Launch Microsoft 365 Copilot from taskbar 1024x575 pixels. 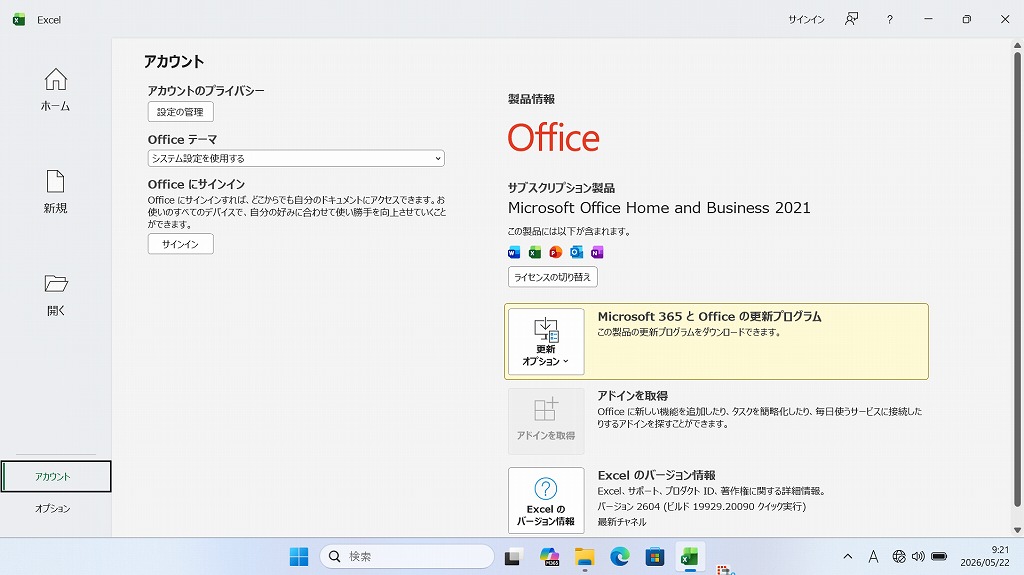point(549,557)
